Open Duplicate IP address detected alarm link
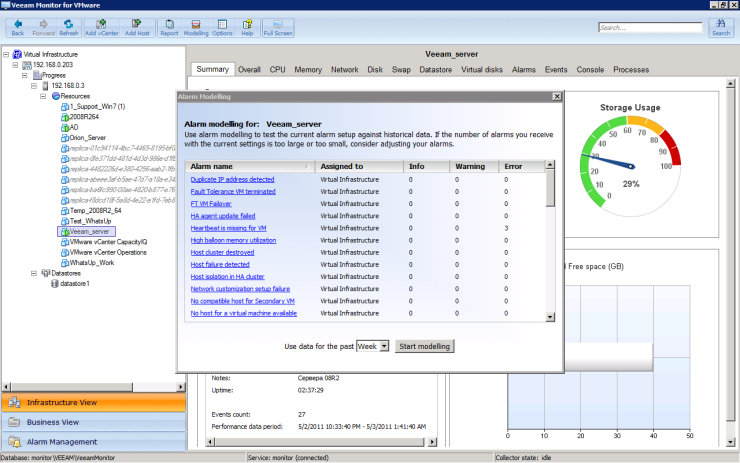The height and width of the screenshot is (463, 740). [232, 179]
